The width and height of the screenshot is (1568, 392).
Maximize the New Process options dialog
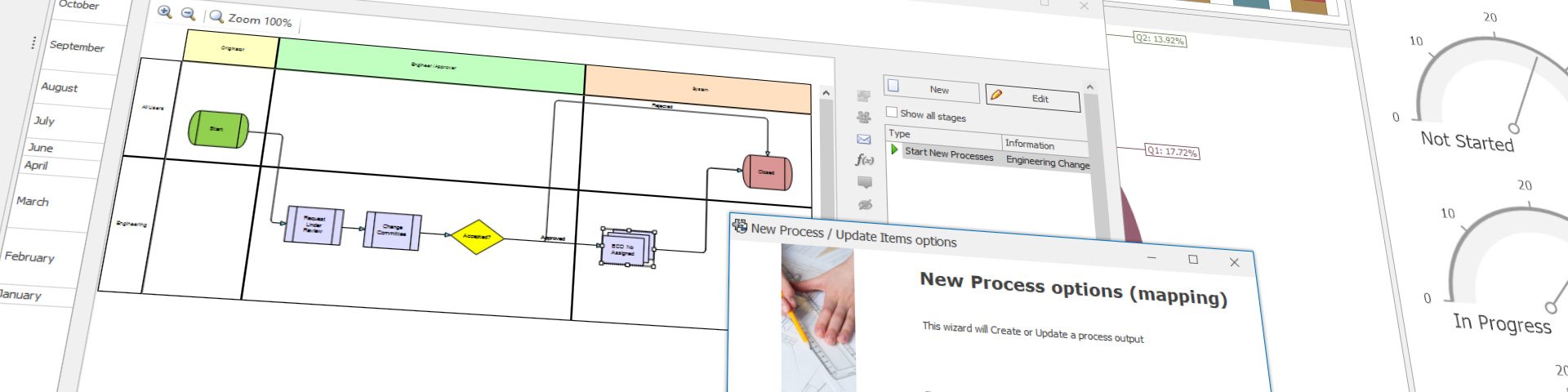pos(1193,260)
